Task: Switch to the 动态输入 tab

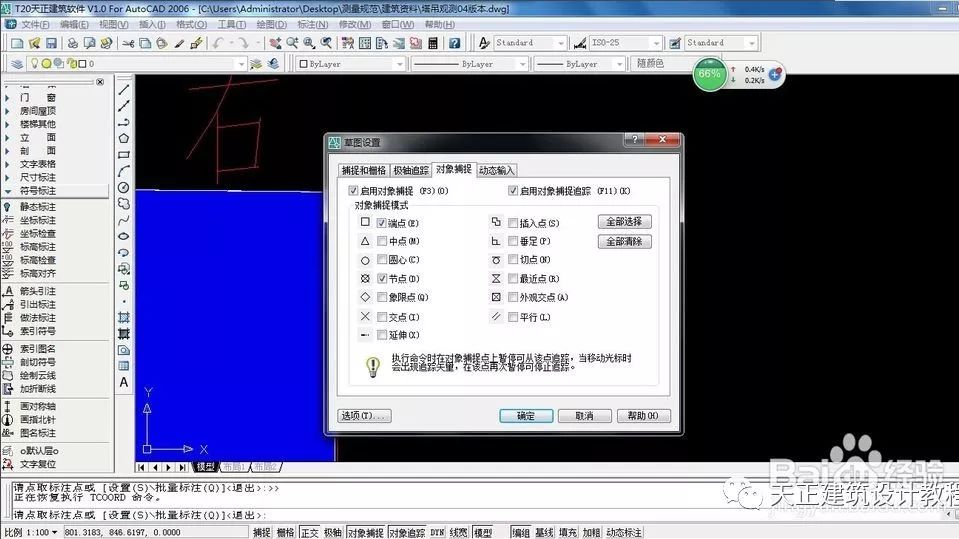Action: (x=497, y=170)
